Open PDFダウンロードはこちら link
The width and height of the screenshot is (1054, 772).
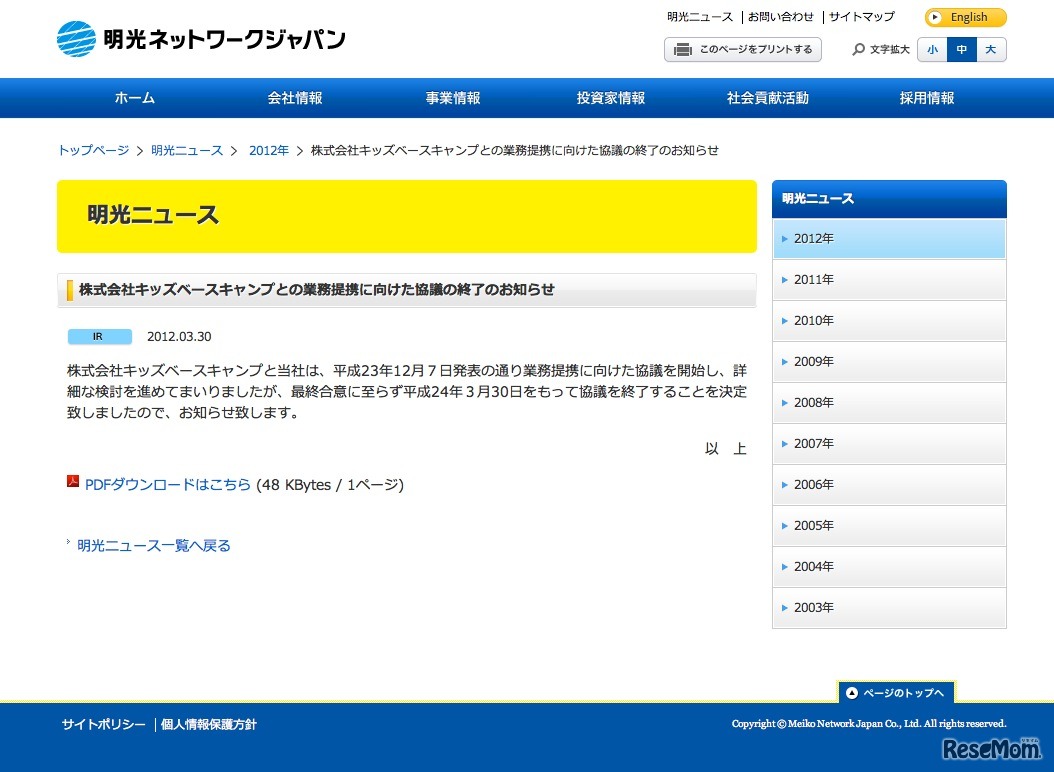click(167, 484)
